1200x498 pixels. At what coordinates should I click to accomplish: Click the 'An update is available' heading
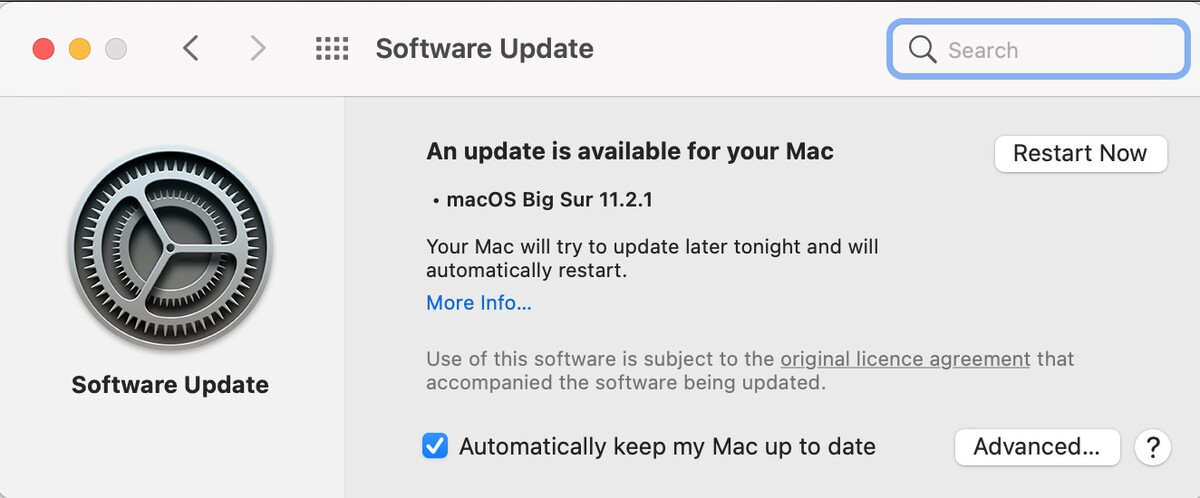(630, 152)
